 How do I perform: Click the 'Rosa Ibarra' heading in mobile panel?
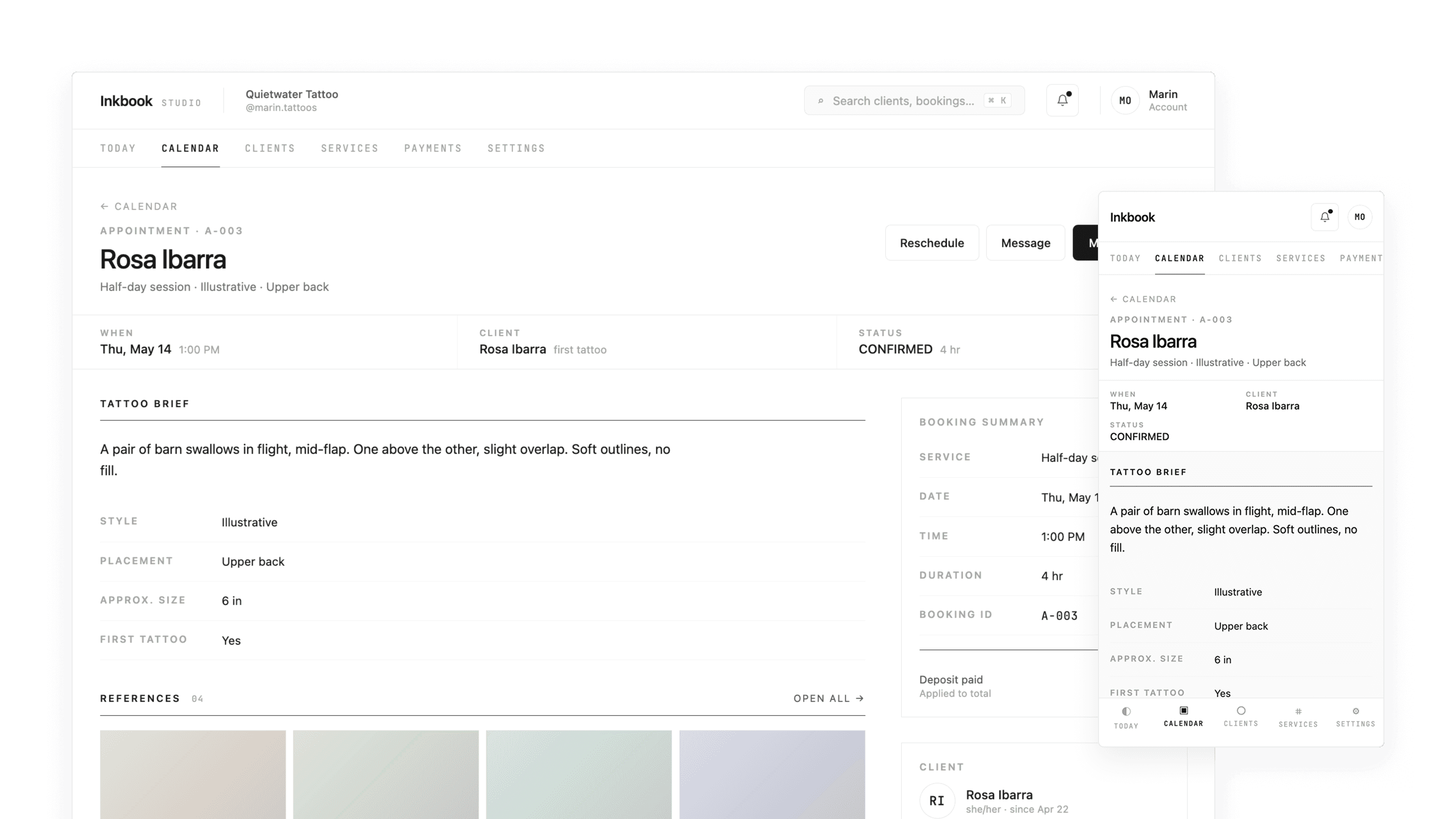point(1153,341)
